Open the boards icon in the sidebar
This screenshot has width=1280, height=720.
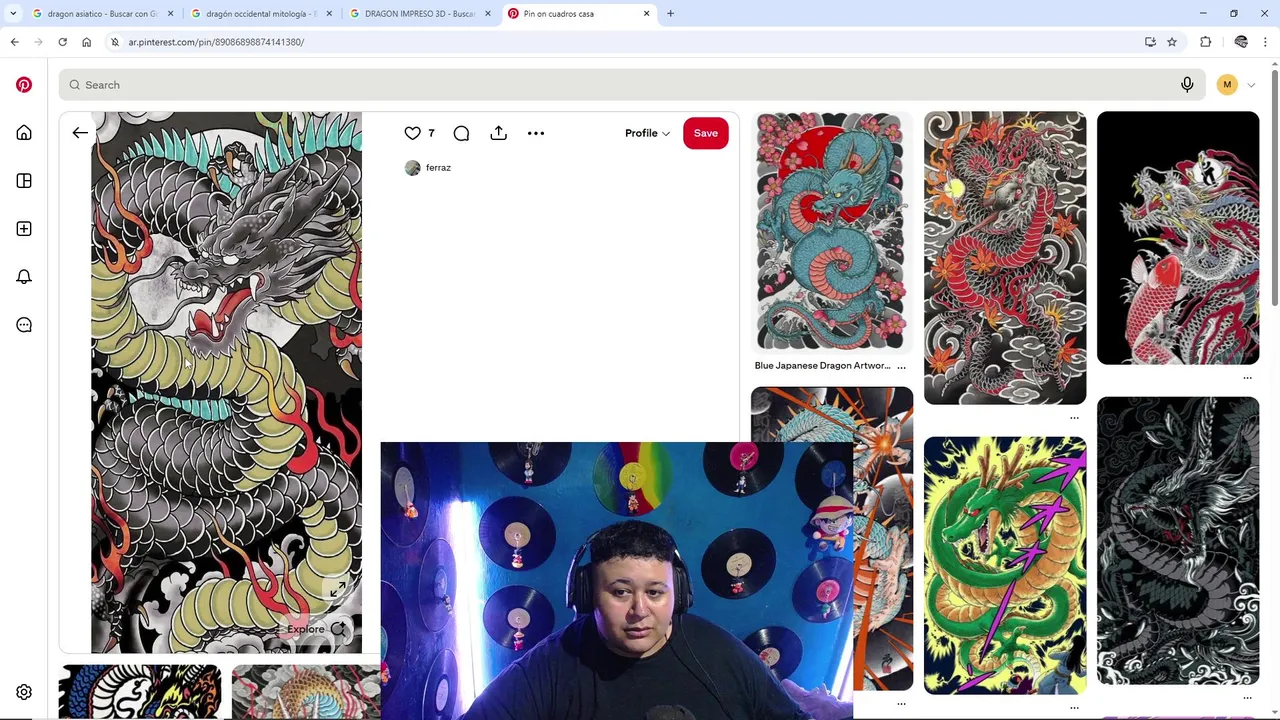[x=24, y=181]
